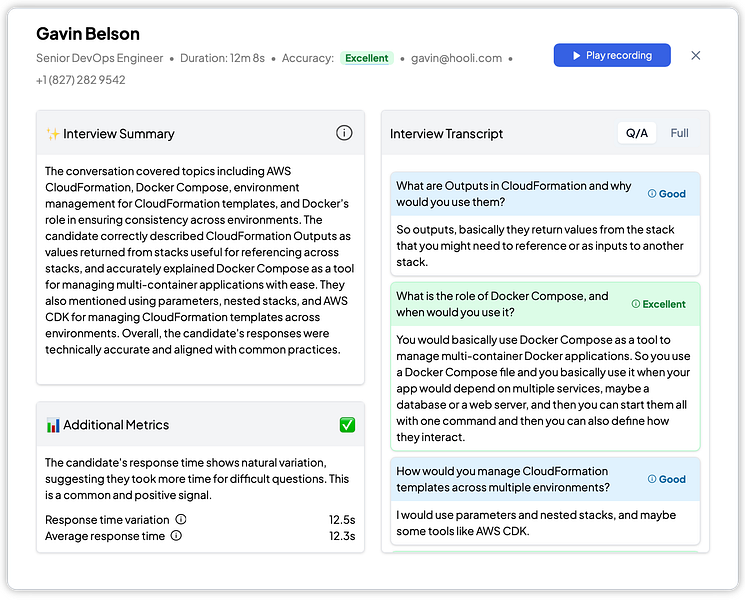Select the CloudFormation Outputs question
The image size is (745, 600).
coord(514,193)
